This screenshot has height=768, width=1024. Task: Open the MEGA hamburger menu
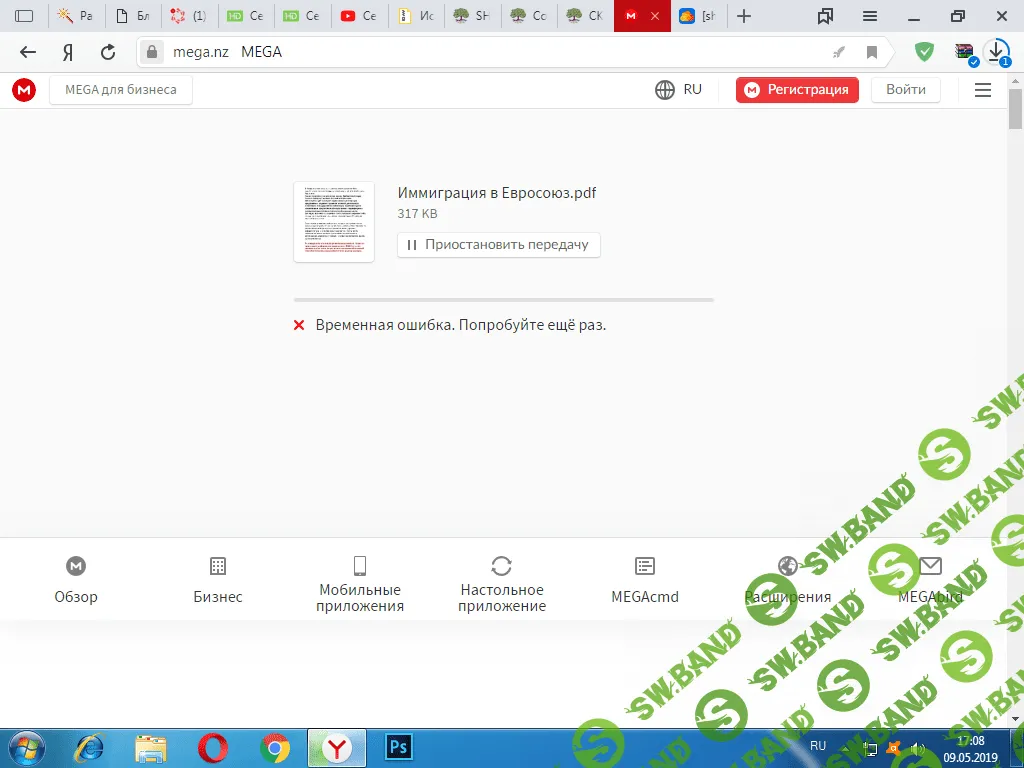pos(982,90)
